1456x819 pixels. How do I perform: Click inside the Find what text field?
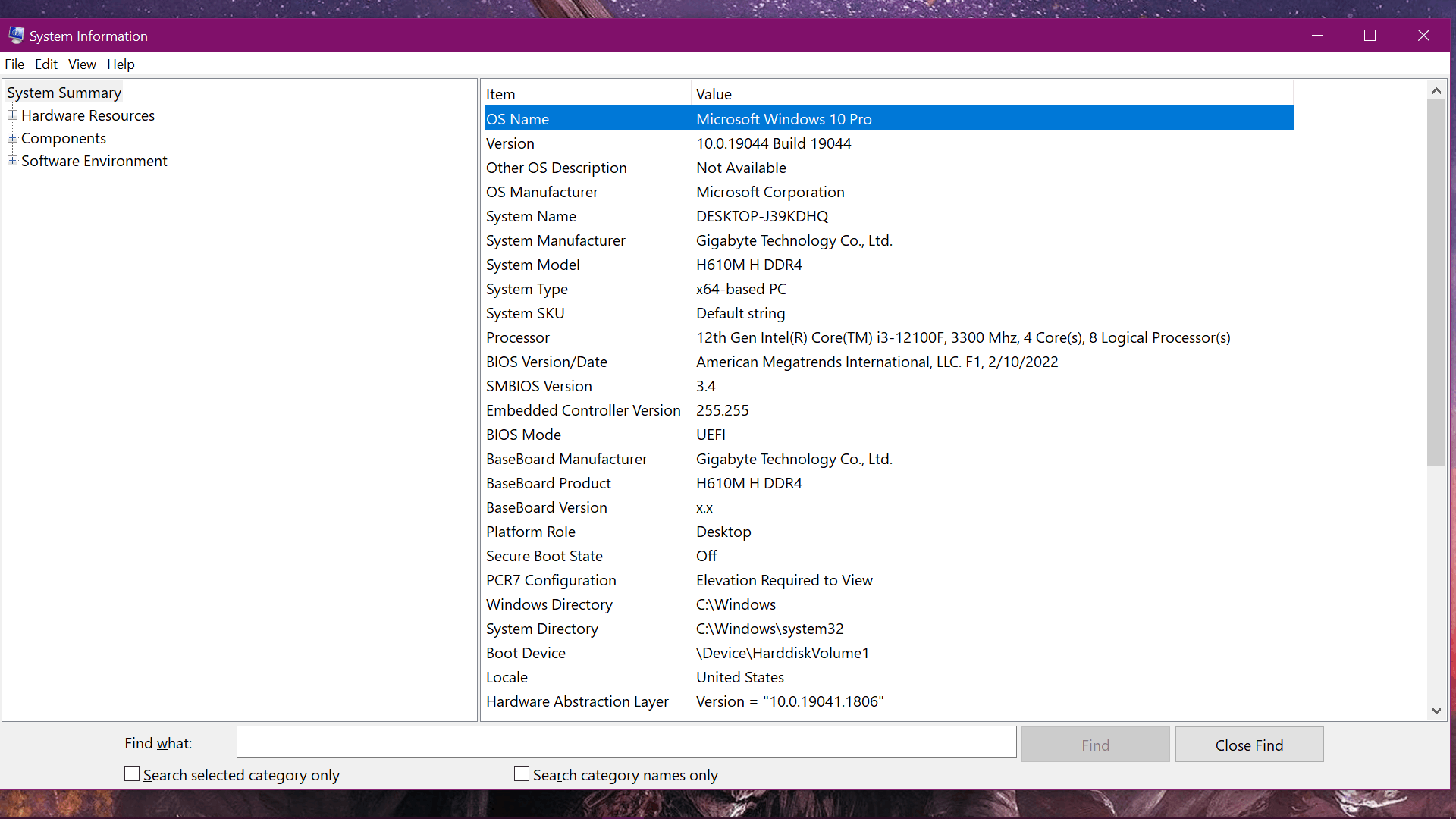click(x=626, y=742)
